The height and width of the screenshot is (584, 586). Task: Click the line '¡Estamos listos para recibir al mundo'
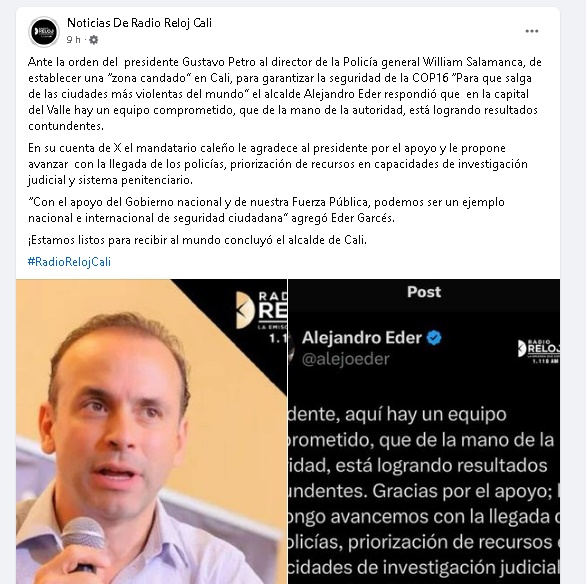(x=197, y=240)
